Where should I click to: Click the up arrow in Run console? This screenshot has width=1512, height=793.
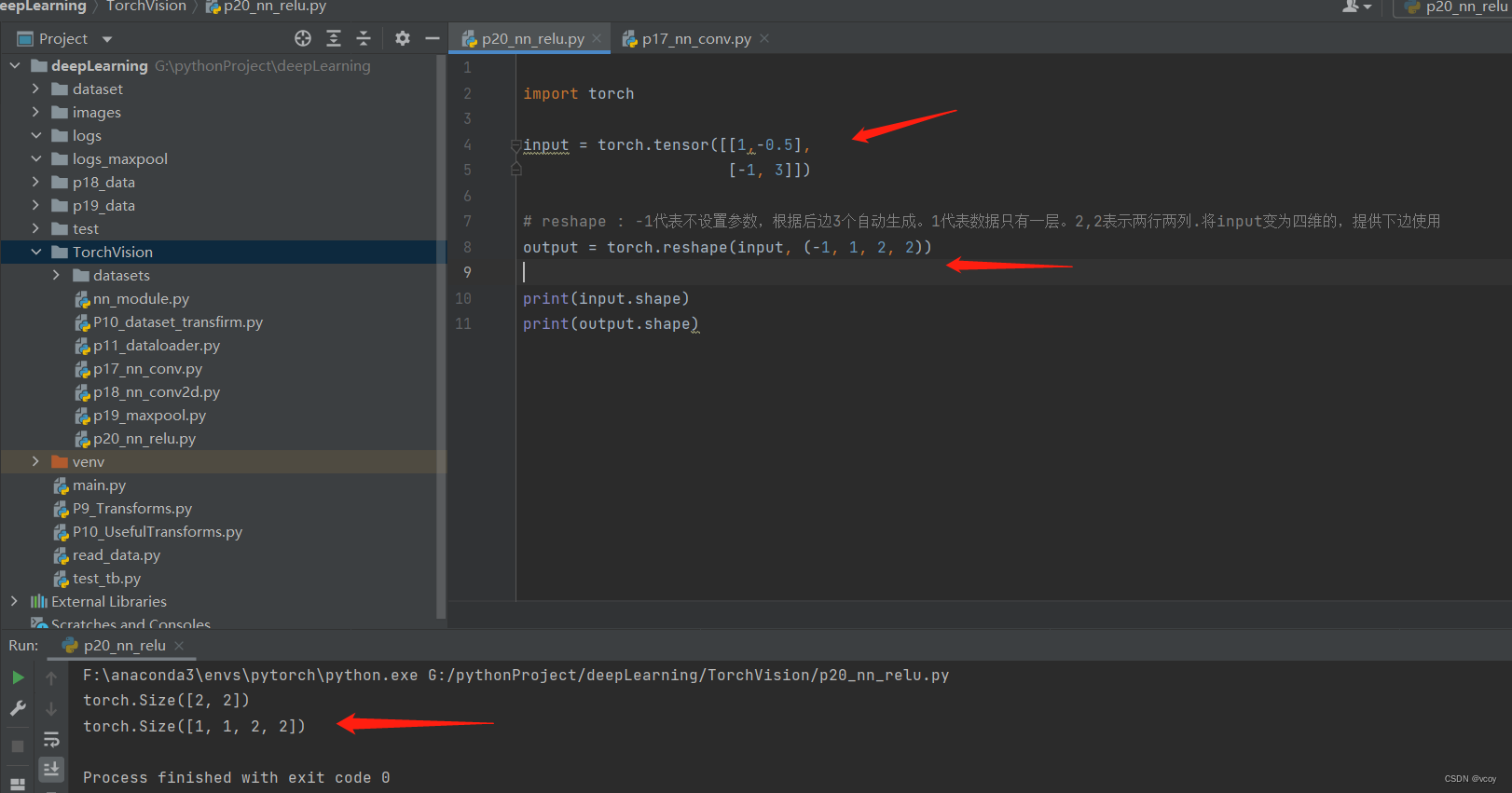point(51,677)
